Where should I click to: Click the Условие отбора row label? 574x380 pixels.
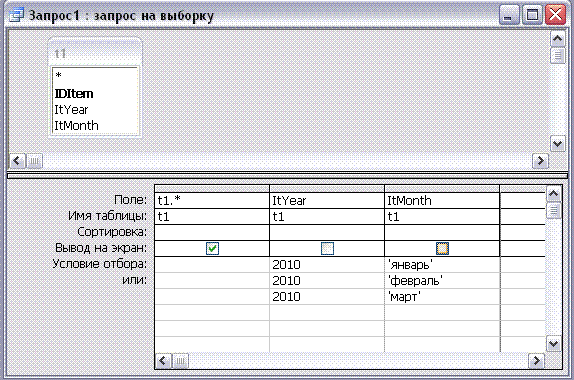99,264
